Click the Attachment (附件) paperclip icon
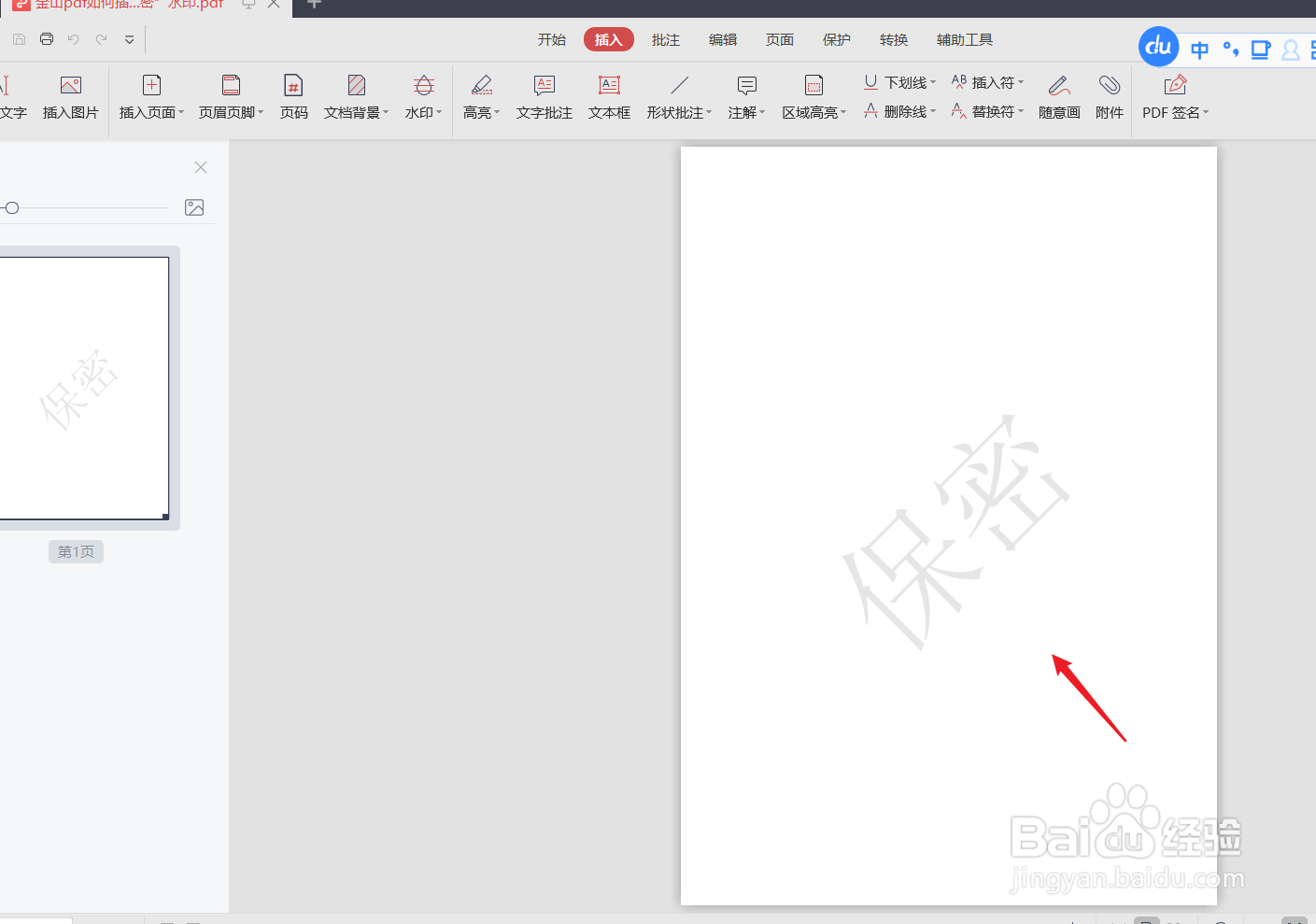Viewport: 1316px width, 924px height. click(1110, 86)
